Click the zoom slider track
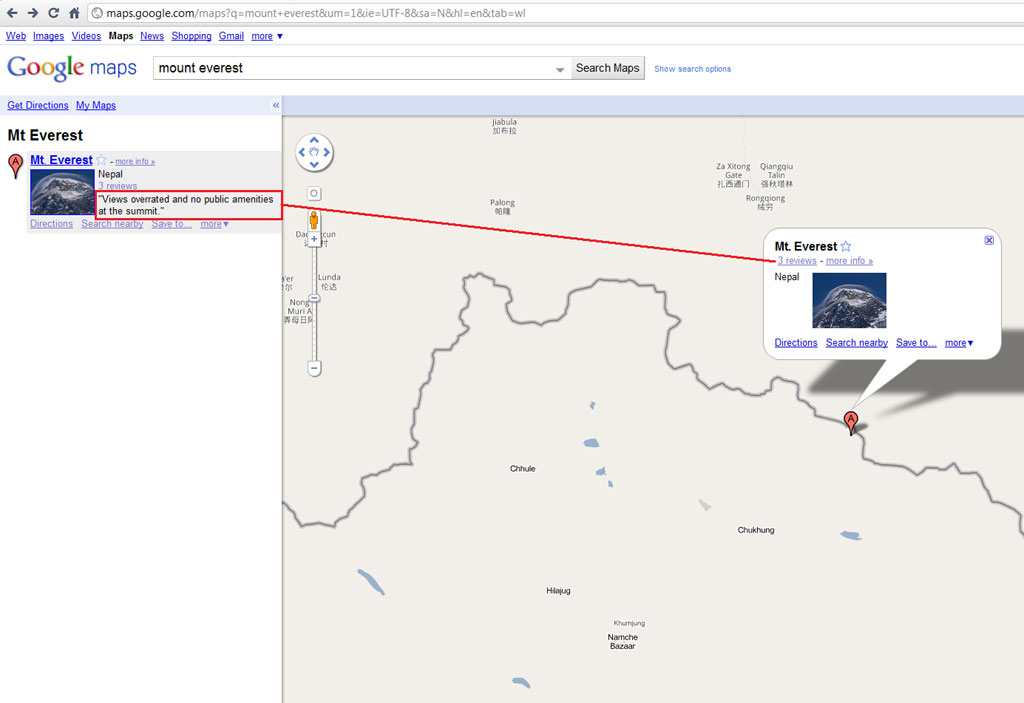This screenshot has width=1024, height=703. tap(314, 327)
